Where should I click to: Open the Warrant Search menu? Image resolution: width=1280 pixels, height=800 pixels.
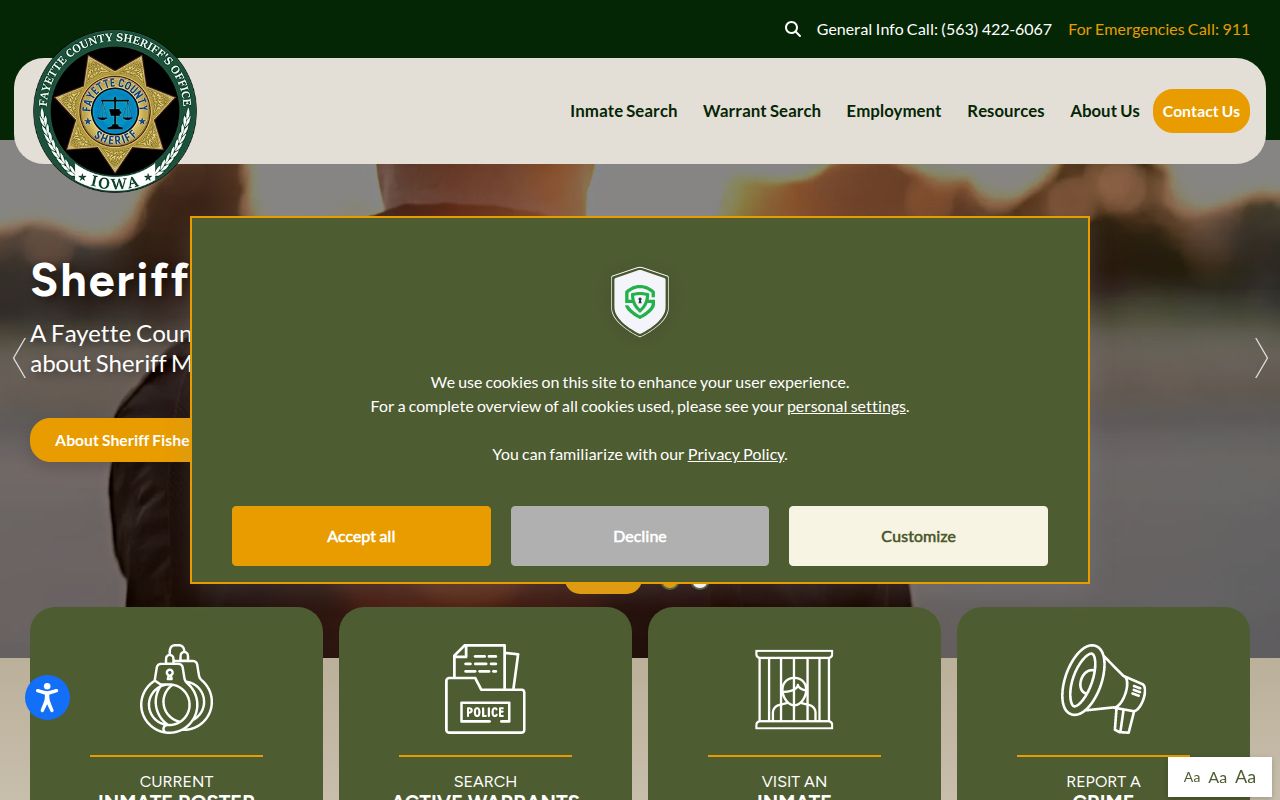(762, 111)
